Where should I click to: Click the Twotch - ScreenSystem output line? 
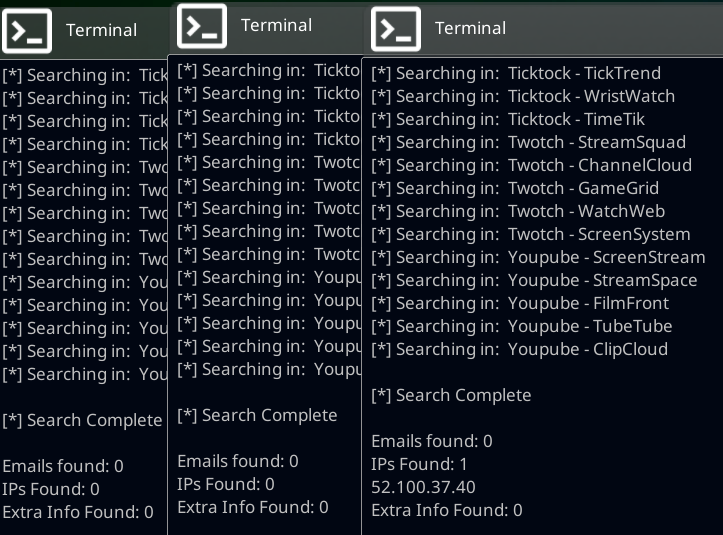coord(531,234)
